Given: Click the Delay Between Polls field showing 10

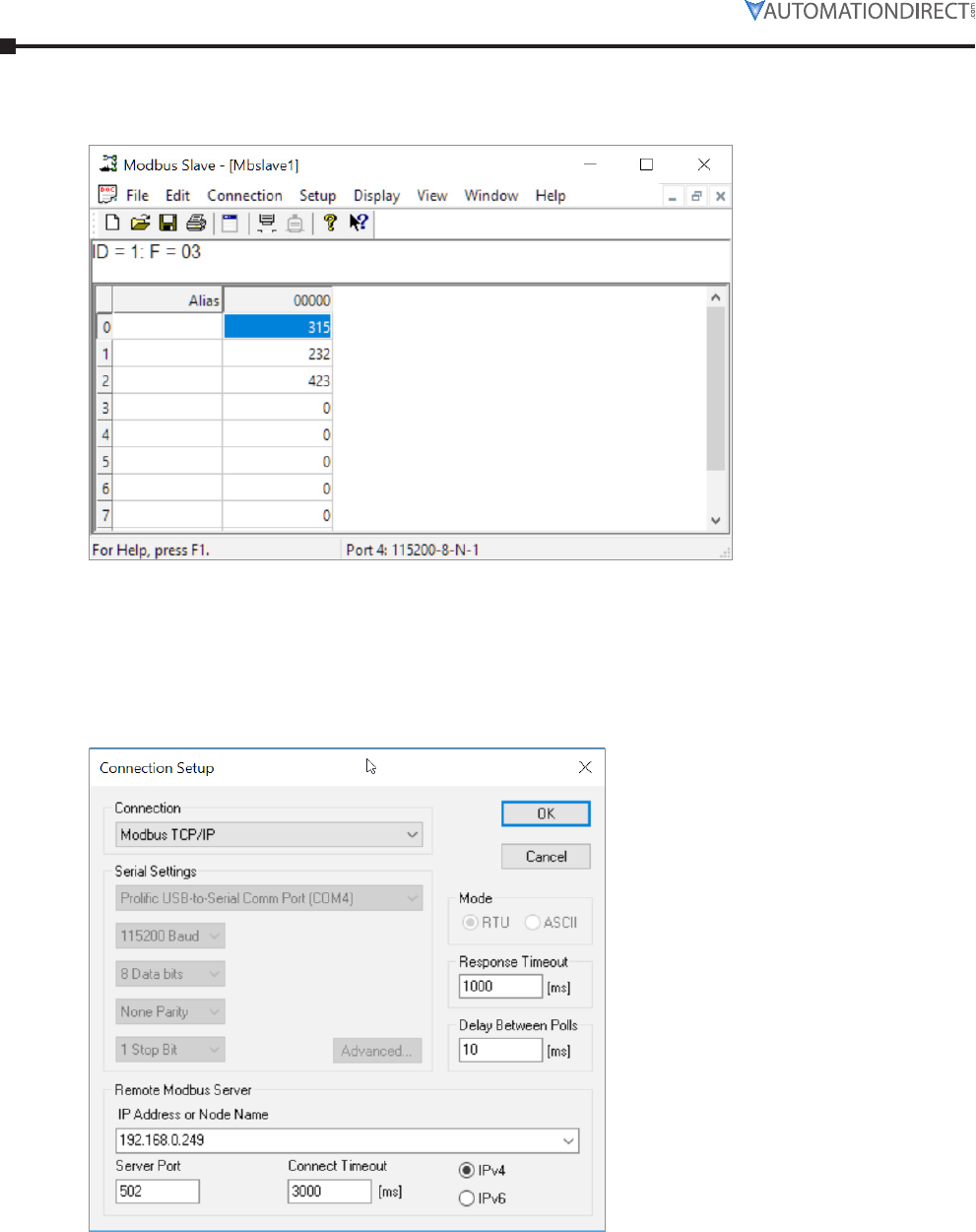Looking at the screenshot, I should [x=500, y=1050].
